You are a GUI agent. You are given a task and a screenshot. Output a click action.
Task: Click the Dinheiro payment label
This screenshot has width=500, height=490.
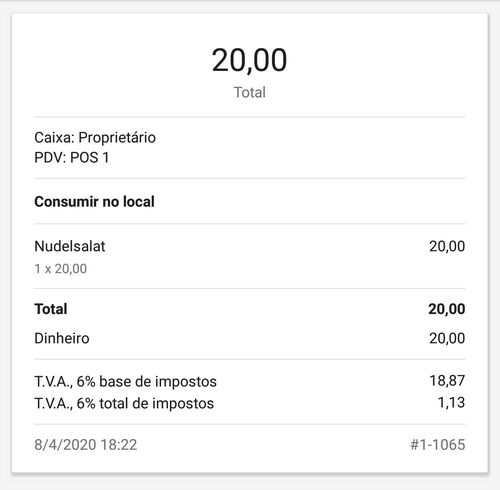(x=62, y=338)
